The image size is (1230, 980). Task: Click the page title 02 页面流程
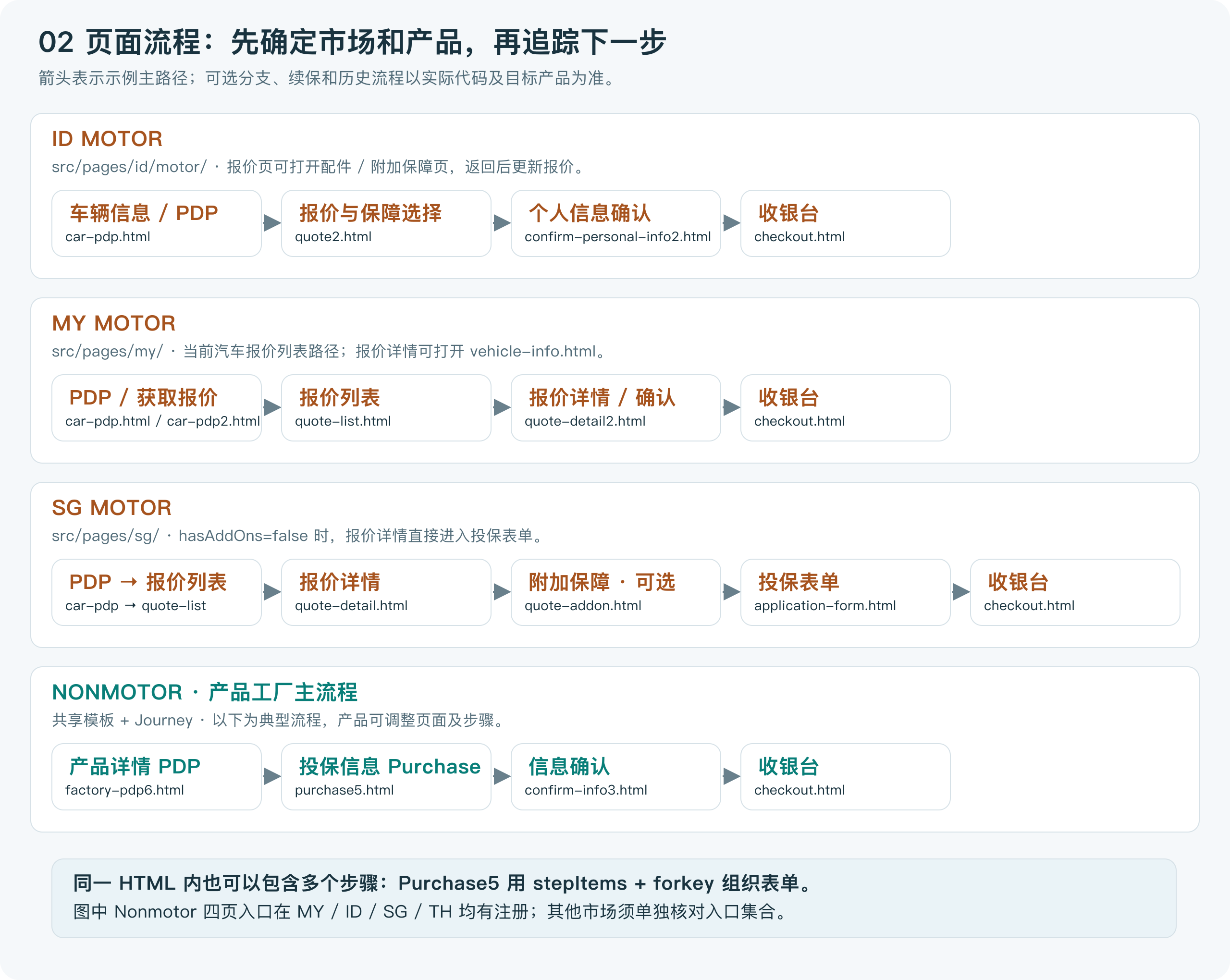click(352, 42)
